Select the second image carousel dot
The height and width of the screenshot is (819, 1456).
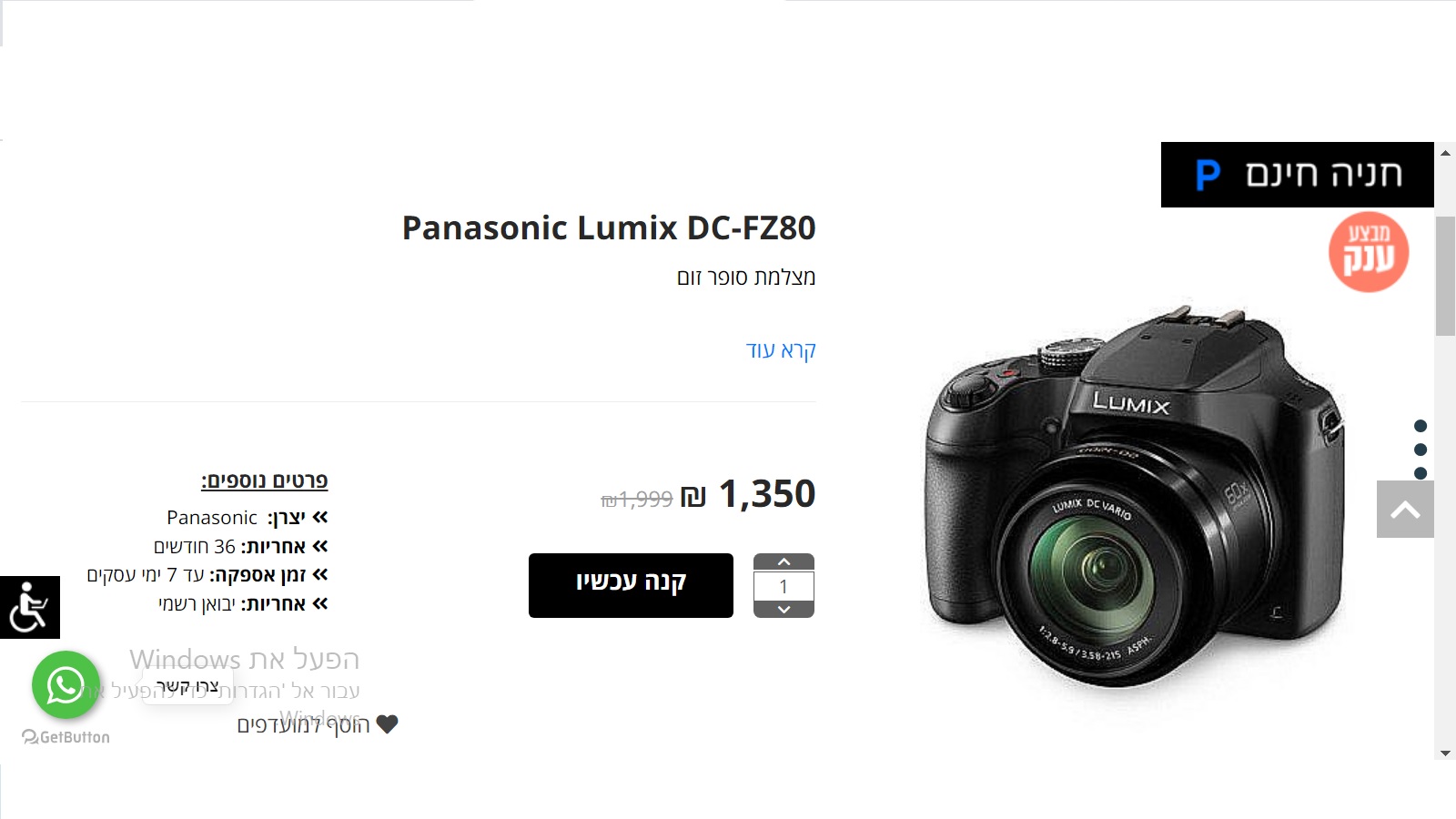1421,450
